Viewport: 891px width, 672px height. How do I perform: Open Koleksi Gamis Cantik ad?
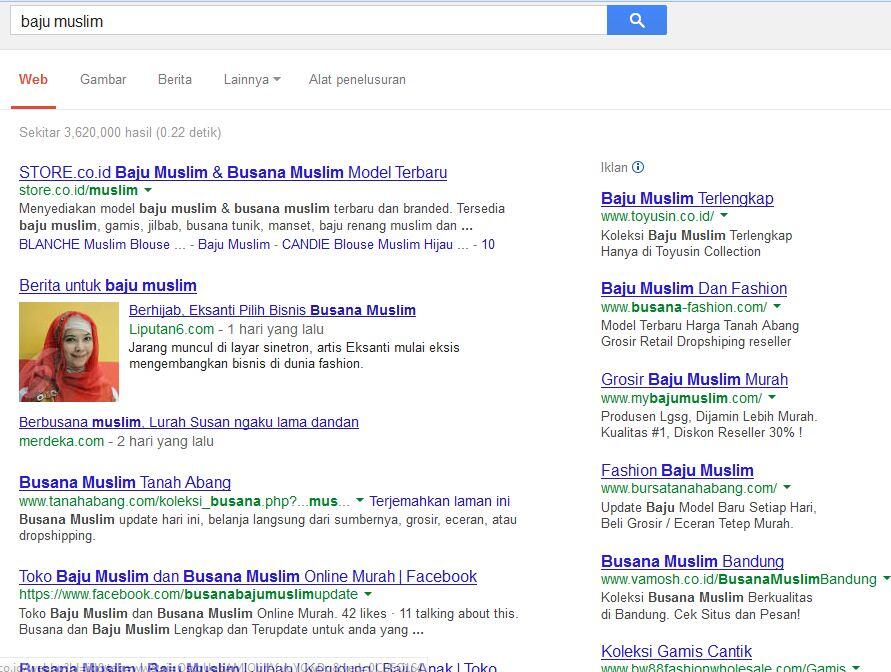coord(676,651)
